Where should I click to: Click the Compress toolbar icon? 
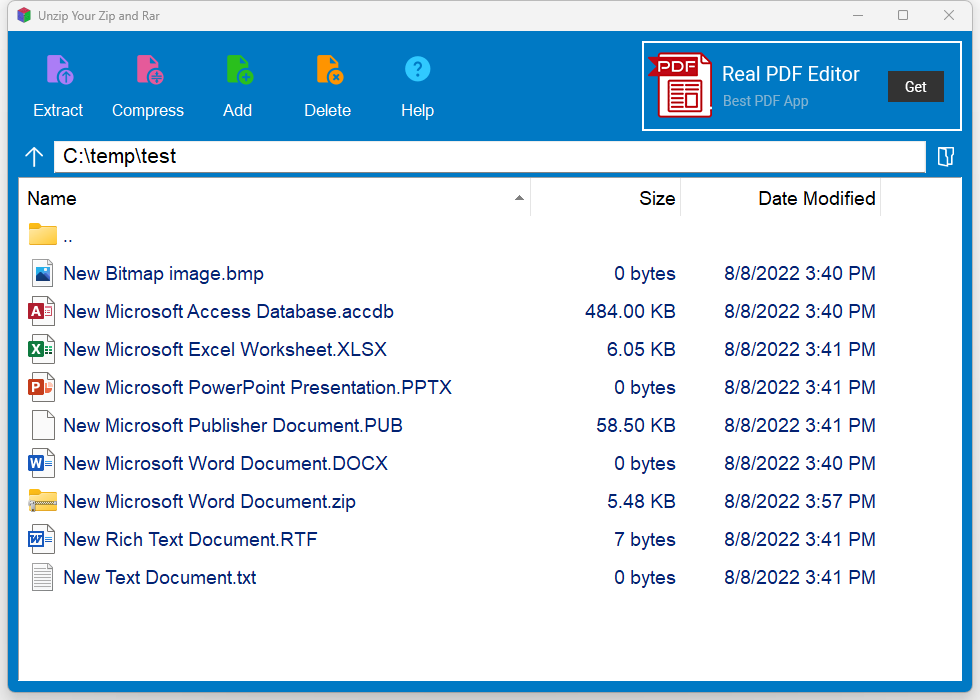[148, 70]
